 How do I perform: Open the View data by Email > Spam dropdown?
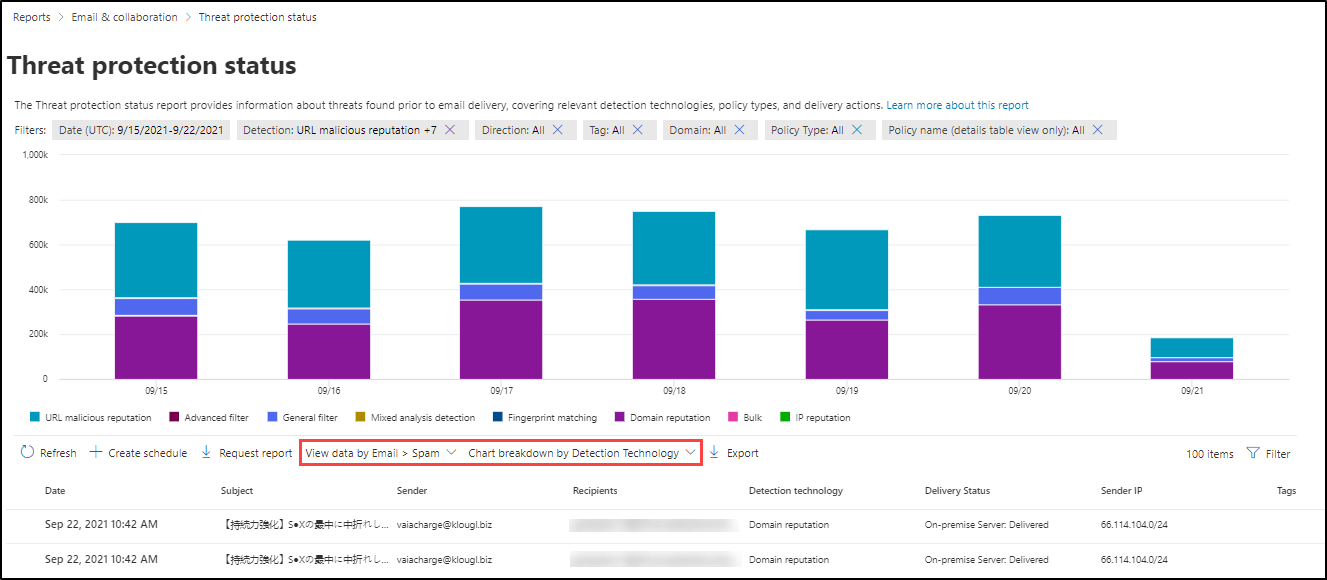pyautogui.click(x=378, y=452)
